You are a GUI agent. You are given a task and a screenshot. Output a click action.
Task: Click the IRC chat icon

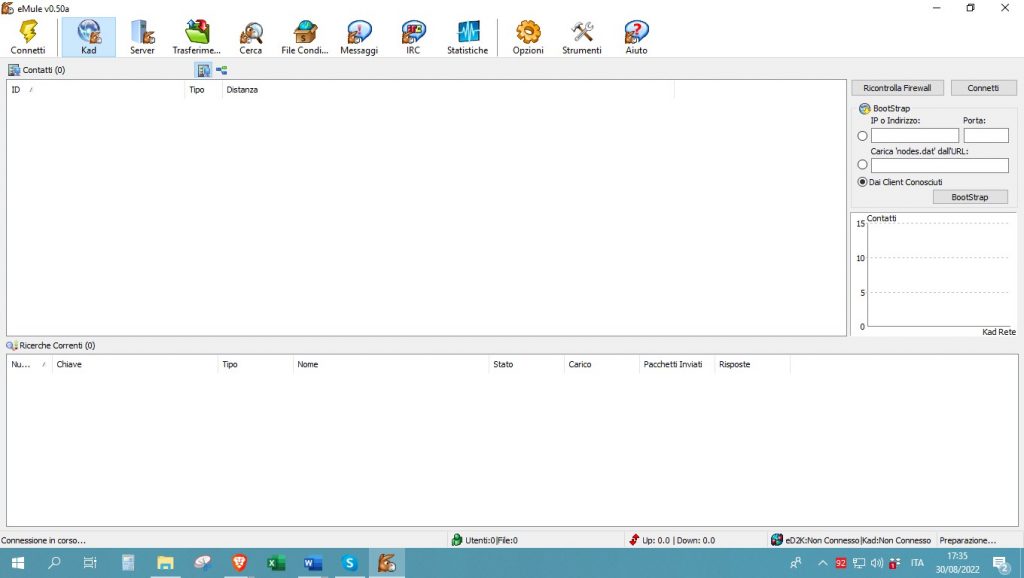(412, 32)
